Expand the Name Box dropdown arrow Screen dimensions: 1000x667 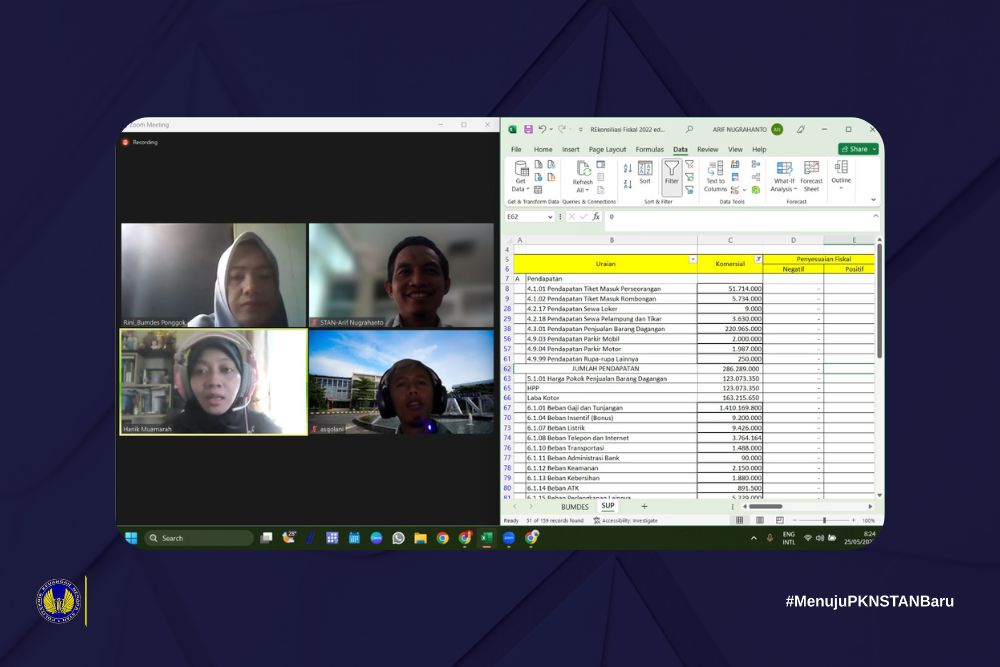point(550,216)
